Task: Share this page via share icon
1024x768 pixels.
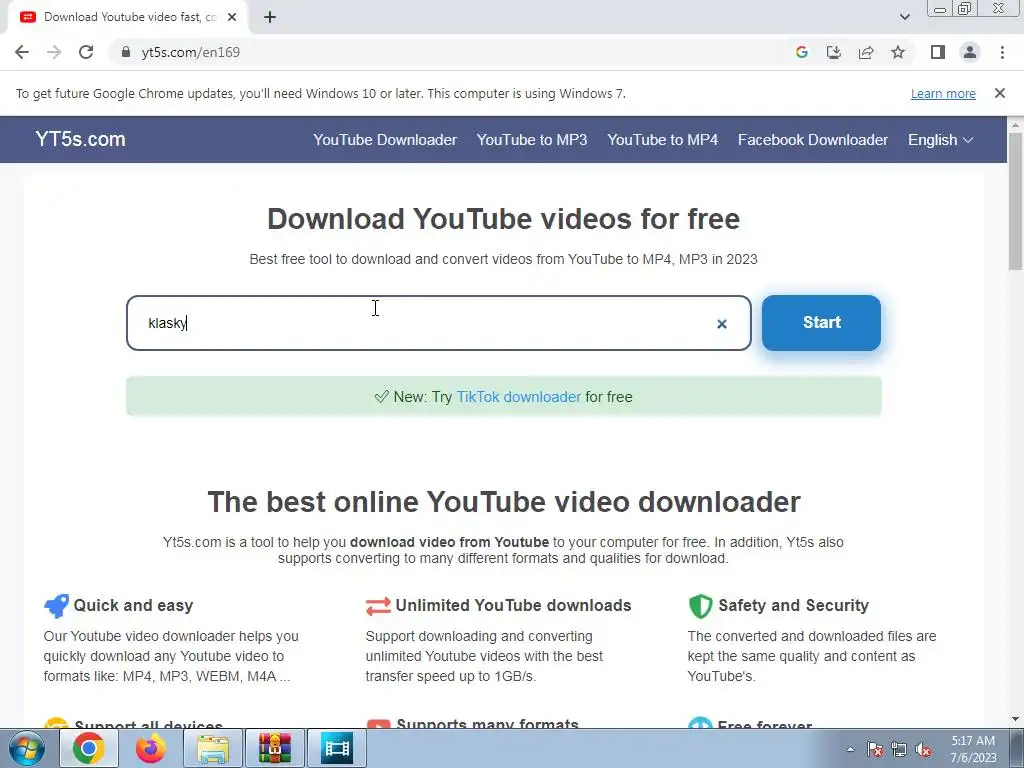Action: (866, 52)
